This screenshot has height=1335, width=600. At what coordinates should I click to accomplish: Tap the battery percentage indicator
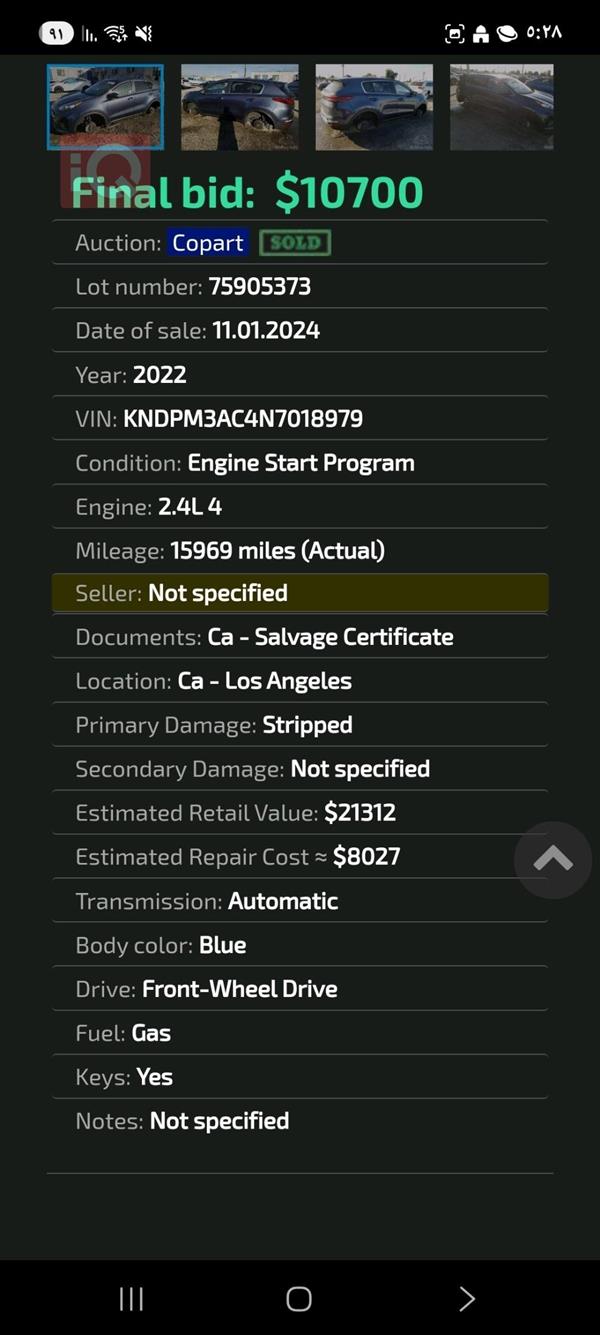pyautogui.click(x=56, y=33)
